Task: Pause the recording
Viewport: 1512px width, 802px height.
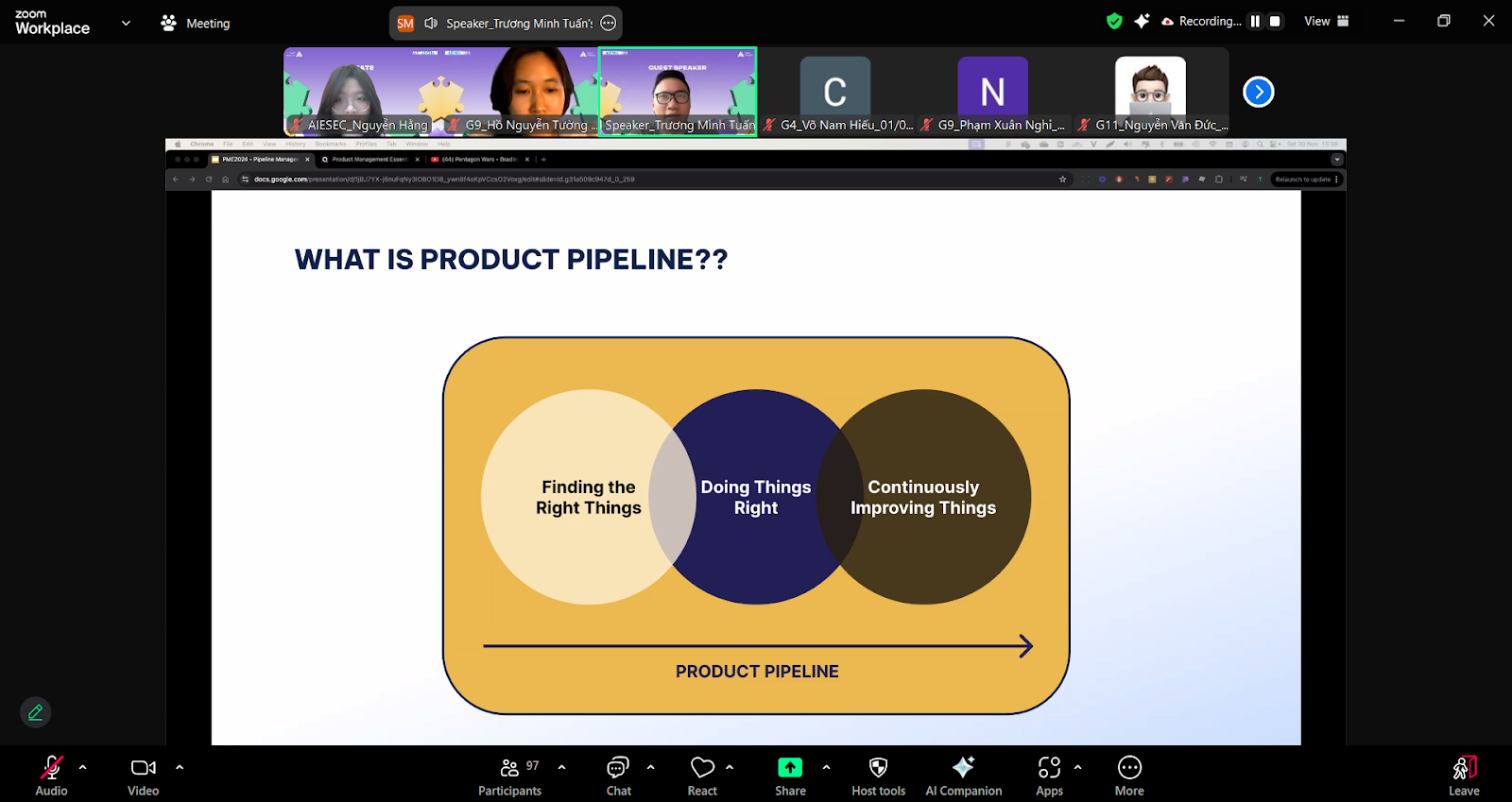Action: [1255, 22]
